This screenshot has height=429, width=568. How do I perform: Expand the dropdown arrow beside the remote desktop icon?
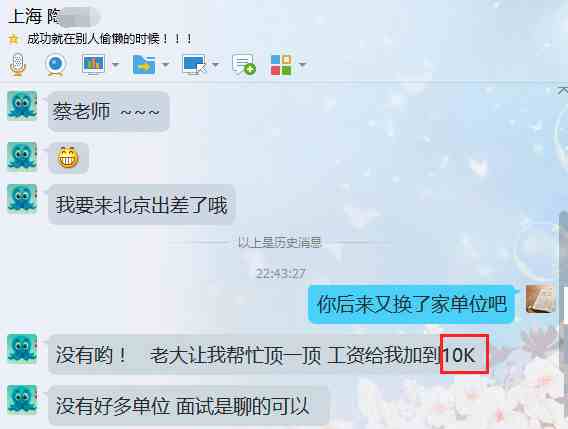215,65
